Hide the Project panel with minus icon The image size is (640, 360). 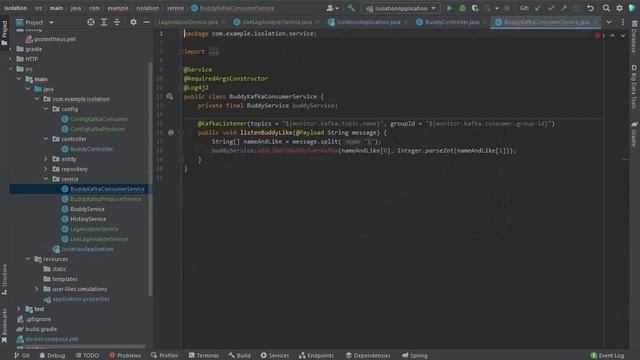[146, 22]
